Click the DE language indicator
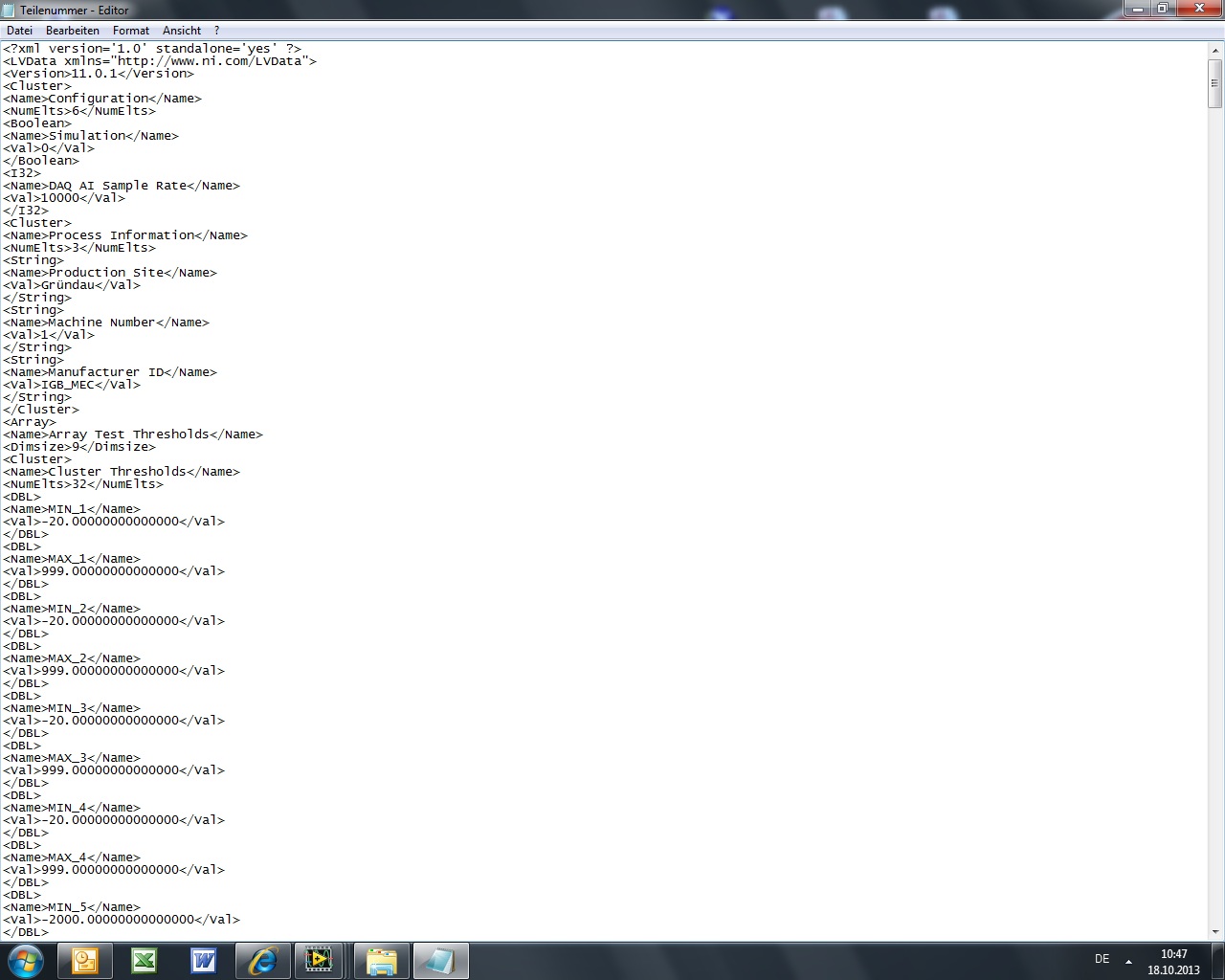The image size is (1225, 980). tap(1102, 959)
